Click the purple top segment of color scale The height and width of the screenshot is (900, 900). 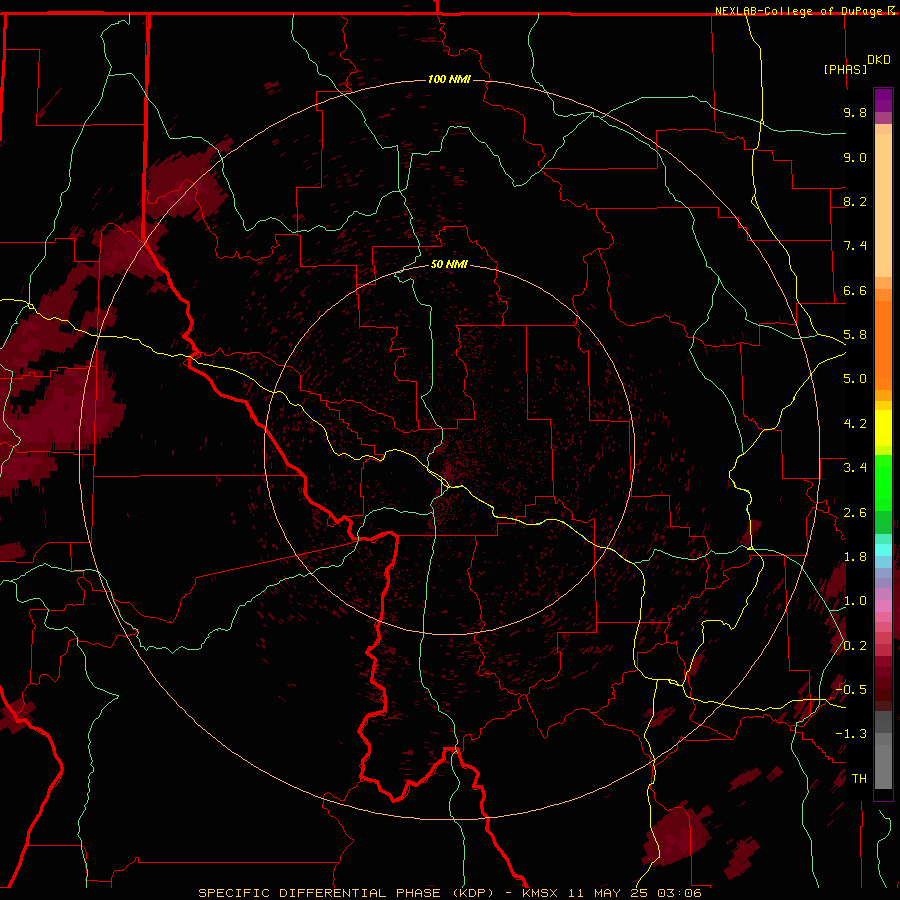(883, 100)
